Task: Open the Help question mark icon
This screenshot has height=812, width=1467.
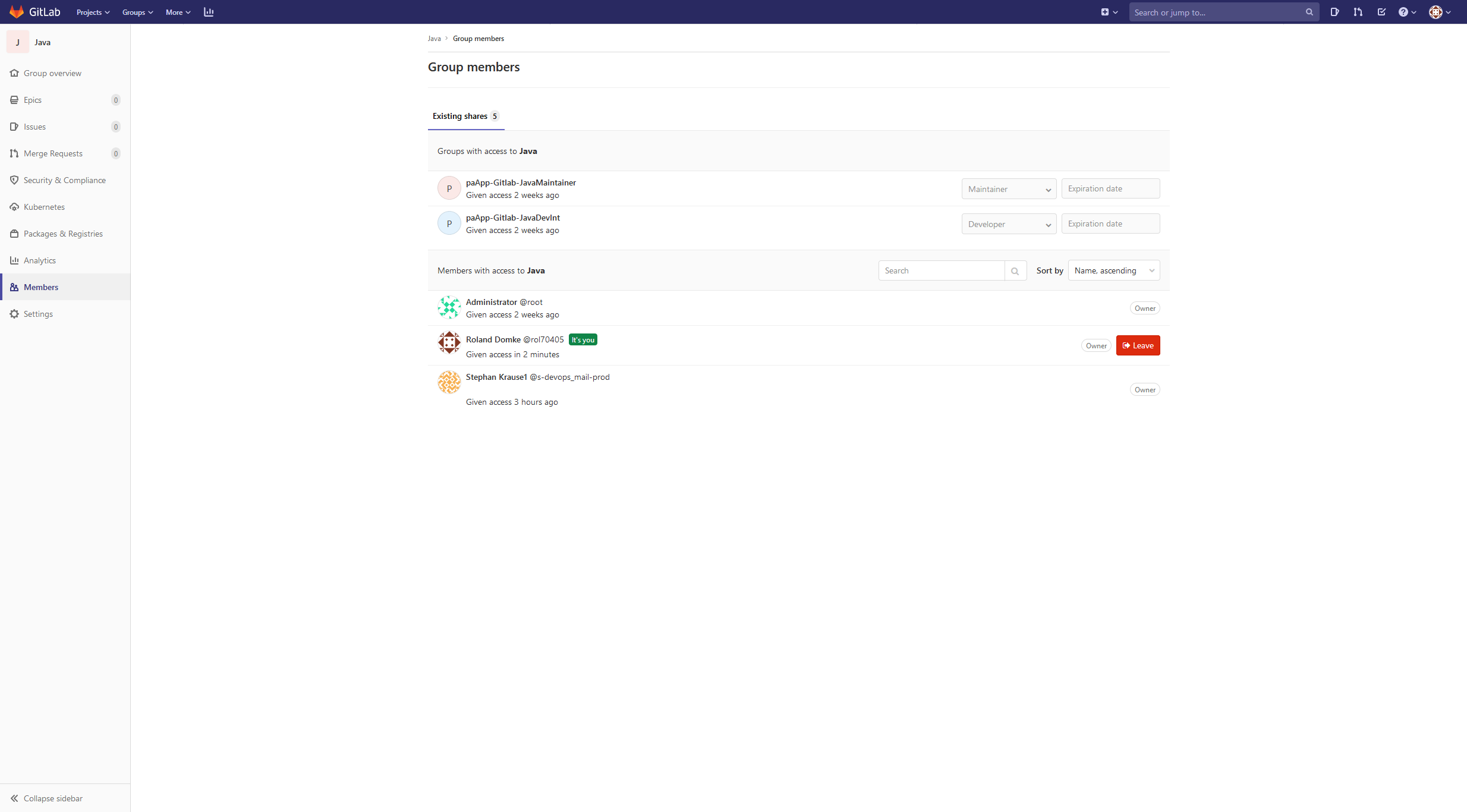Action: coord(1404,12)
